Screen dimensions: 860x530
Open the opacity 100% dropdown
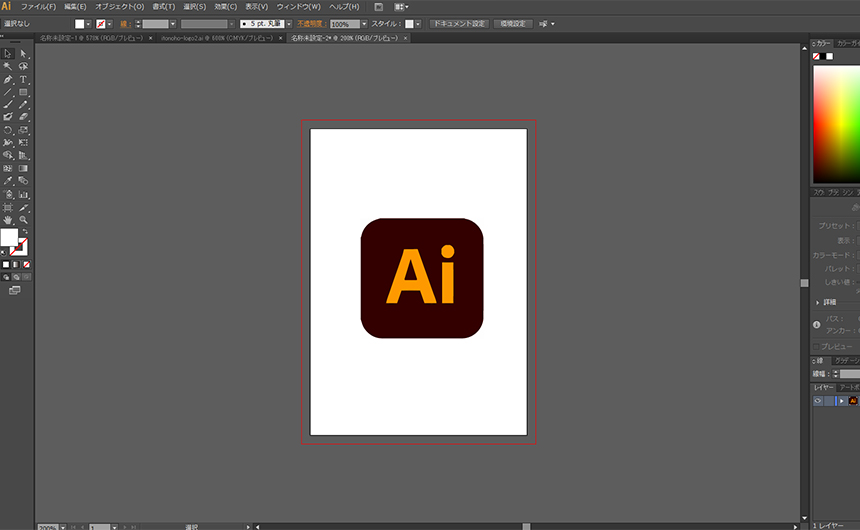coord(364,23)
